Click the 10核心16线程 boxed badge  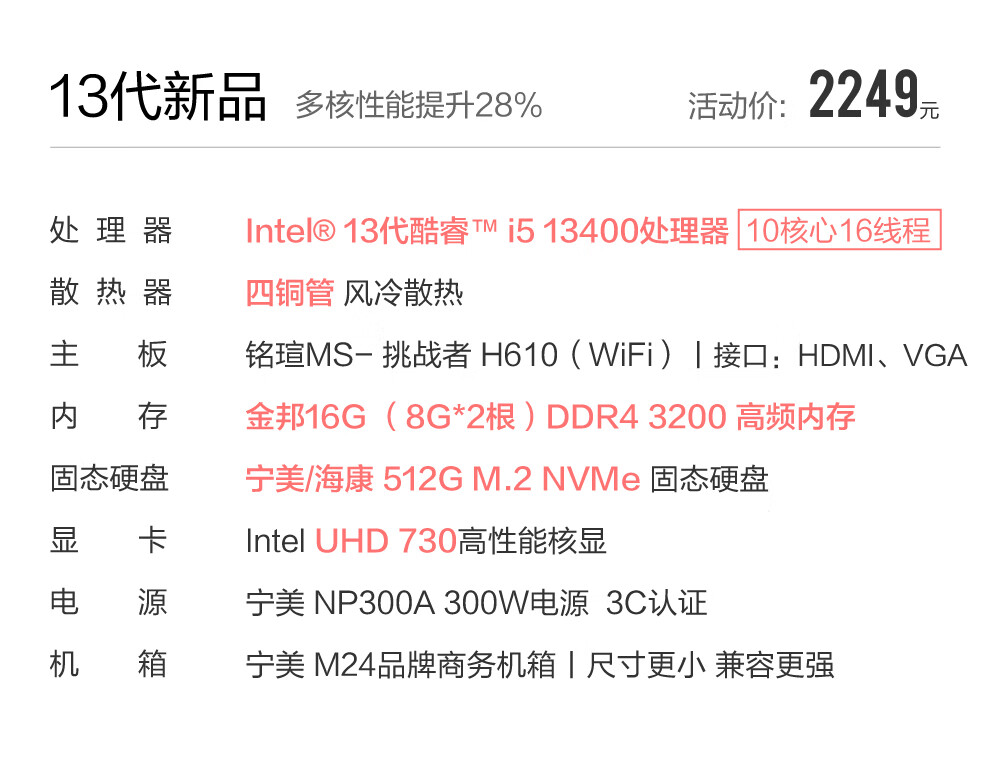839,230
